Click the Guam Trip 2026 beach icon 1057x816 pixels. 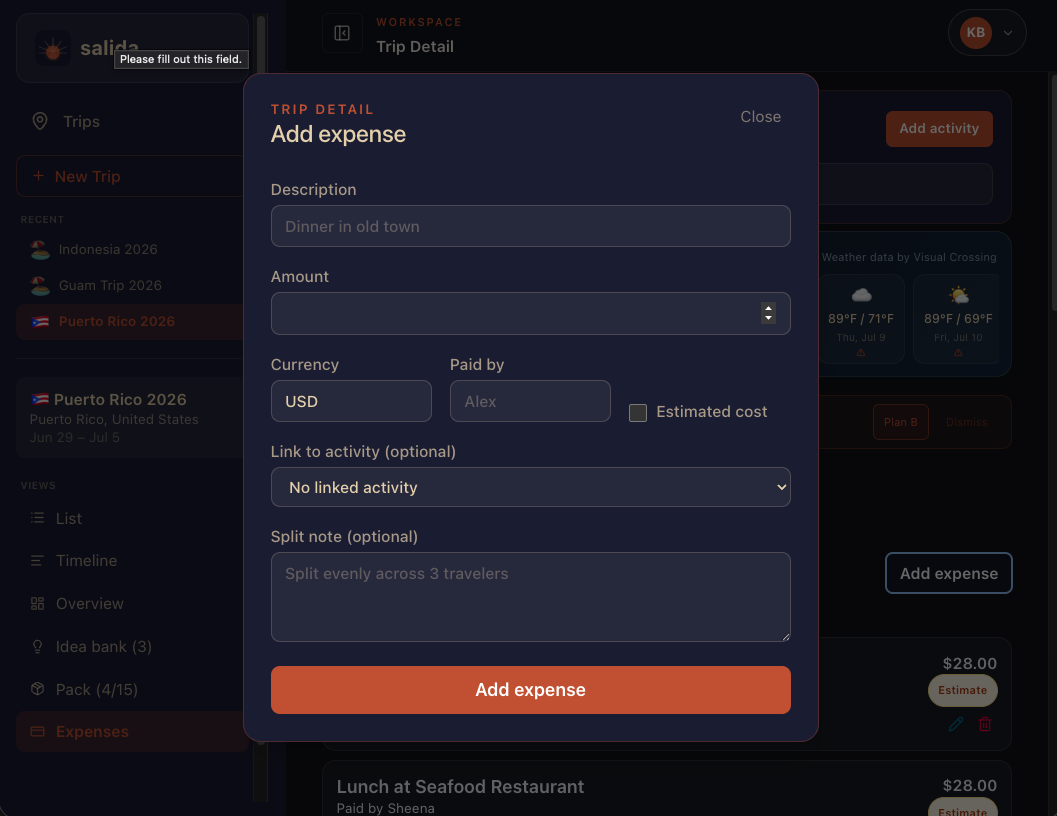[40, 285]
